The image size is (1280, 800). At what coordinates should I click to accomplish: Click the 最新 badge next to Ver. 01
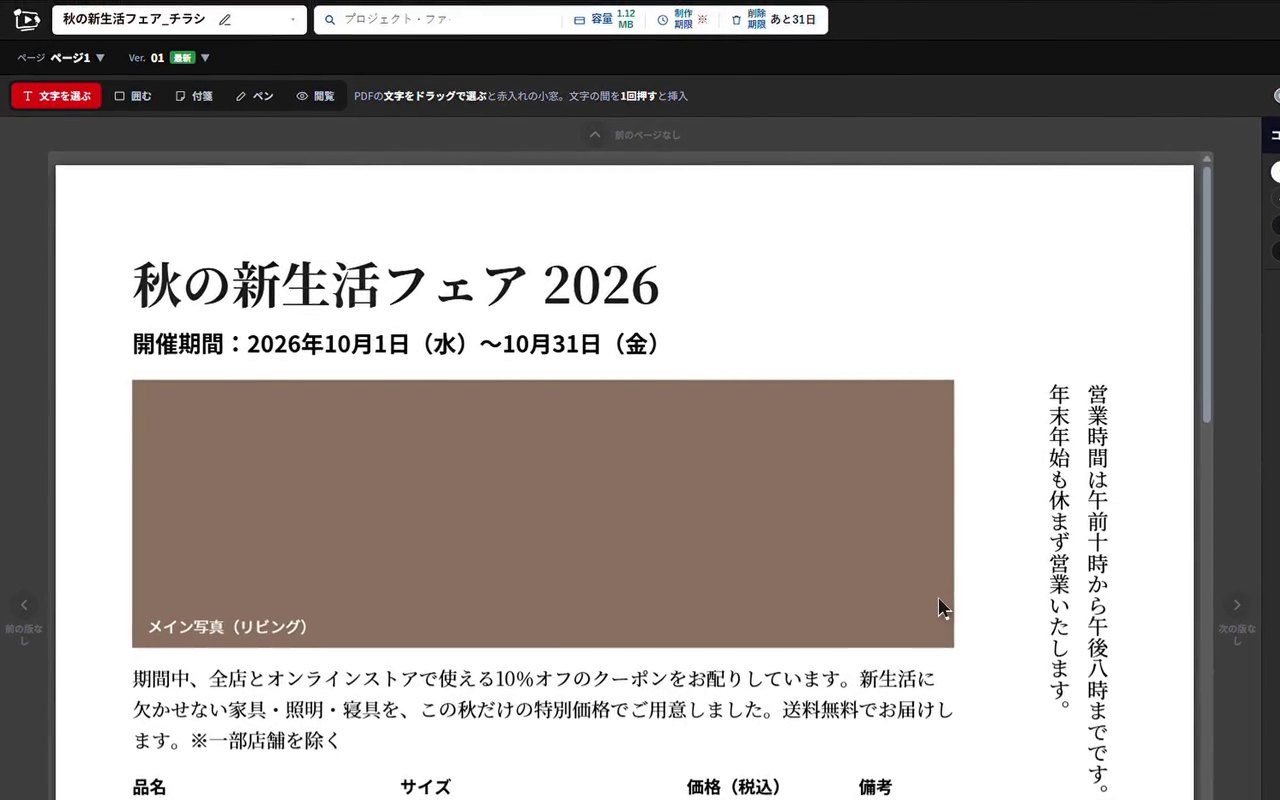[x=182, y=58]
